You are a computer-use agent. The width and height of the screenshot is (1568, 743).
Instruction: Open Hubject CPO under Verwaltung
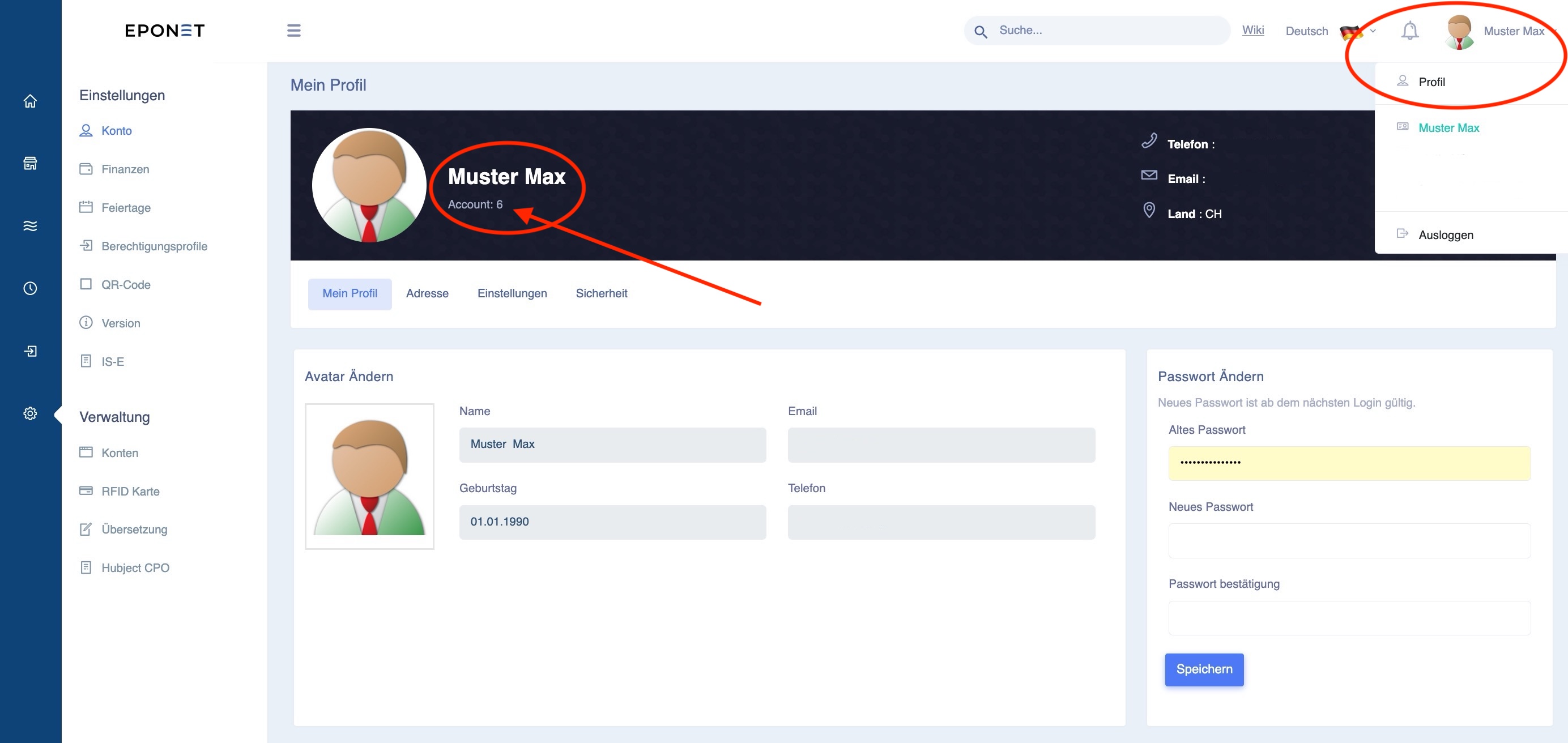tap(135, 568)
